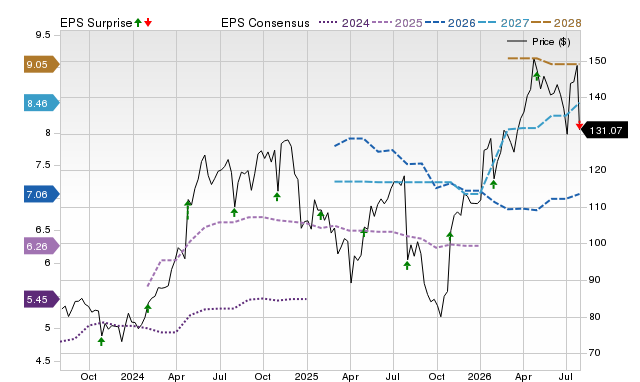Click the Price ($) legend item

click(539, 42)
